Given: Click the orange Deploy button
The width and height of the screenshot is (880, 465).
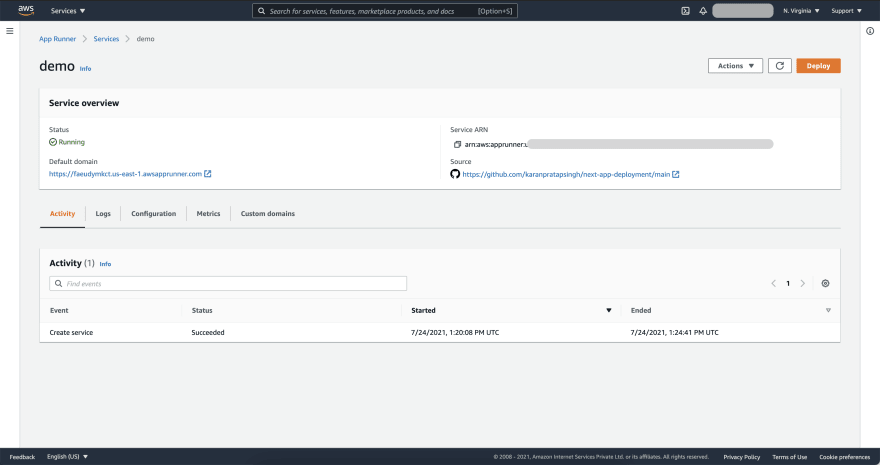Looking at the screenshot, I should pyautogui.click(x=818, y=66).
